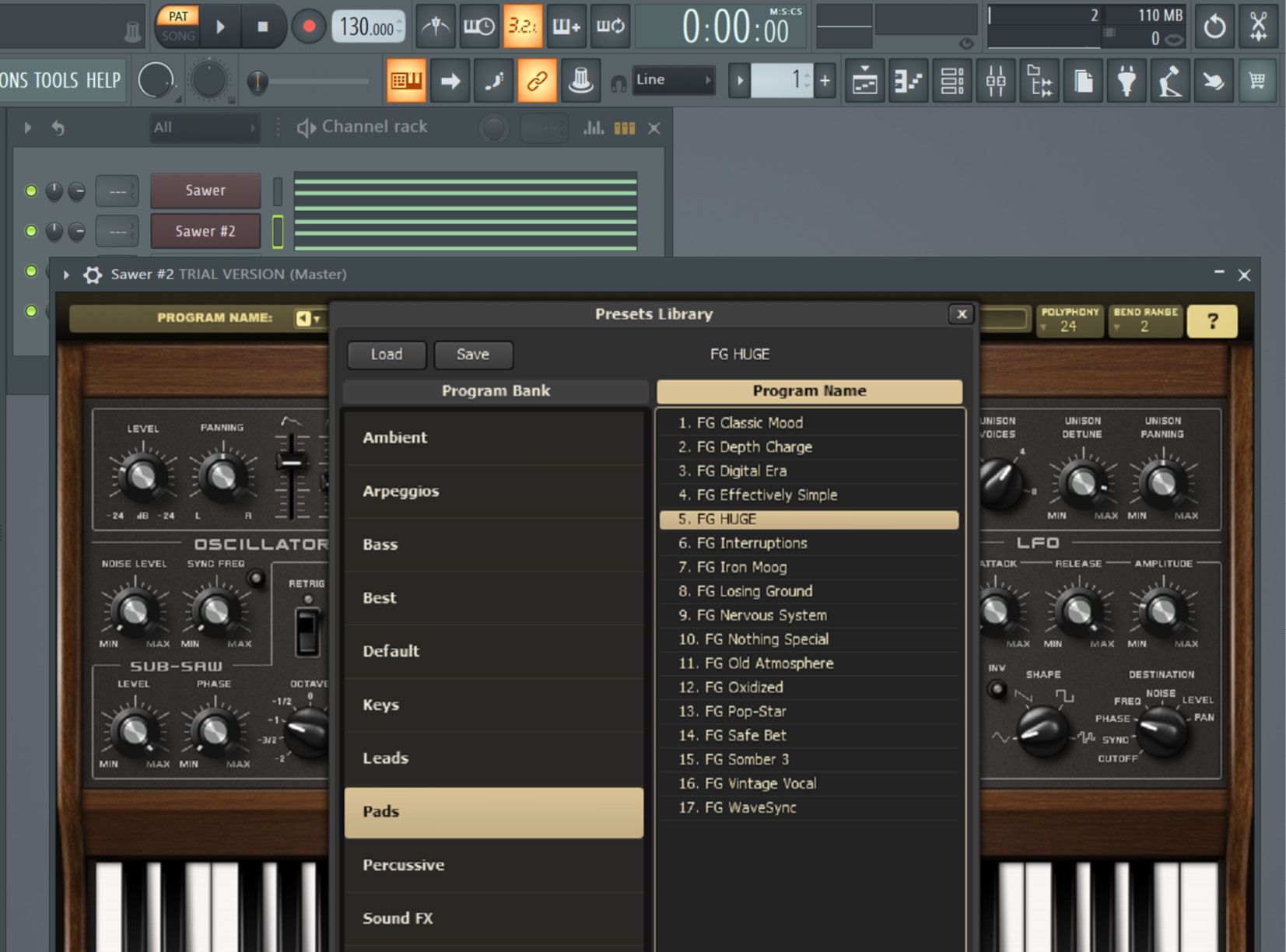Image resolution: width=1286 pixels, height=952 pixels.
Task: Open the plugin picker plug icon
Action: (x=1127, y=80)
